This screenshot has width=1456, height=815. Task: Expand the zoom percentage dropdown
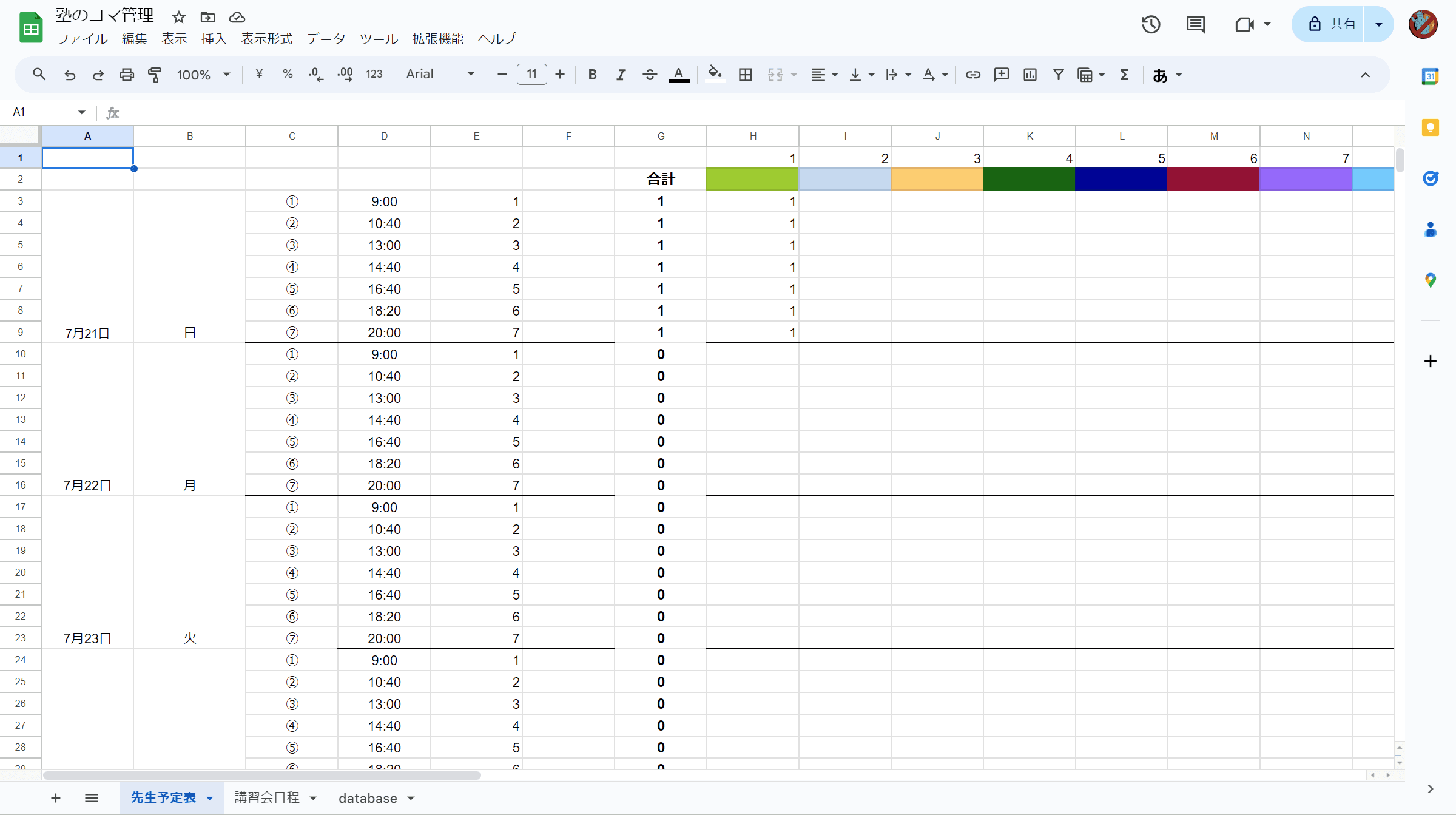click(x=227, y=74)
